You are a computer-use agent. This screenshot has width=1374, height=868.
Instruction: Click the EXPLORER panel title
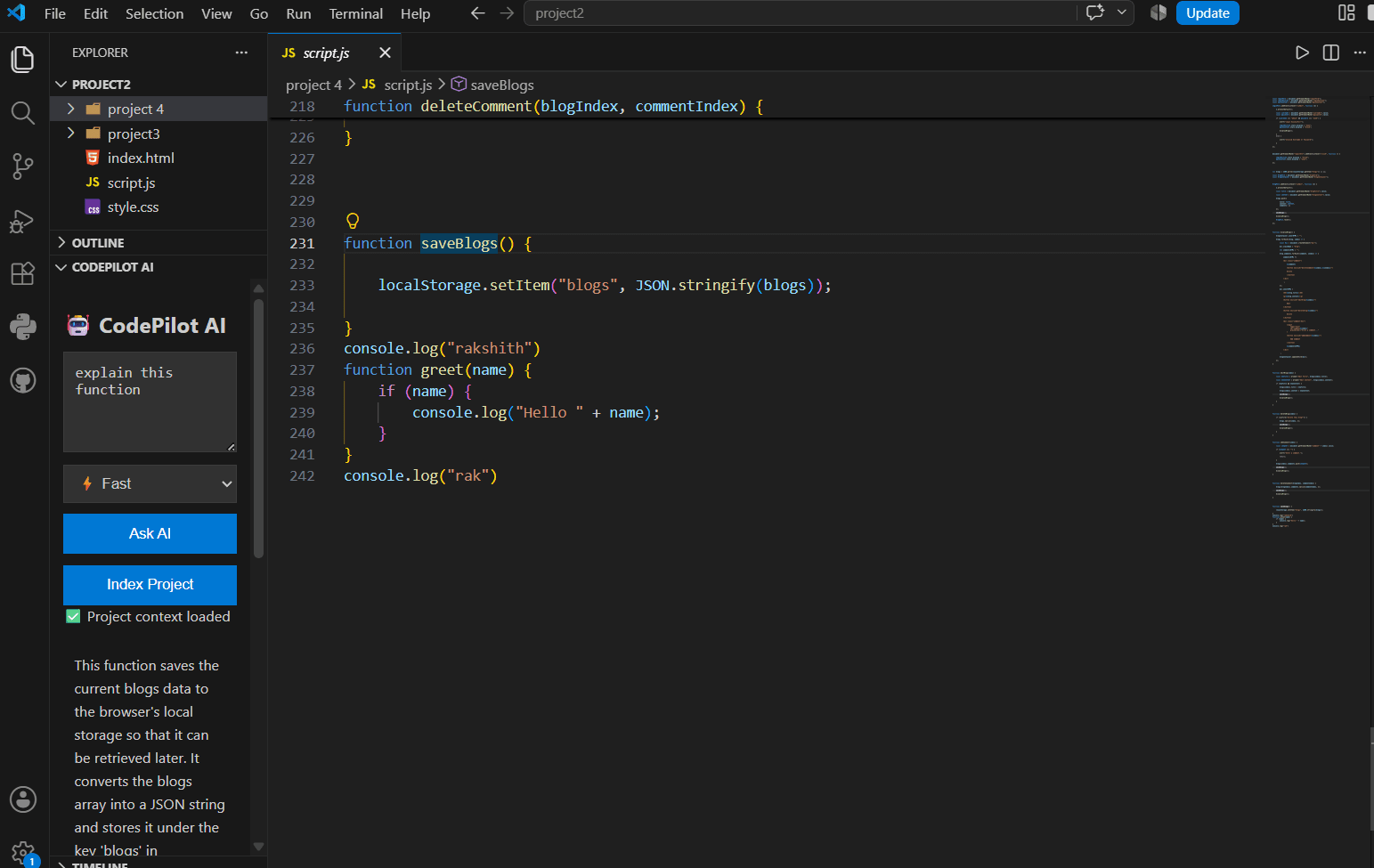100,53
